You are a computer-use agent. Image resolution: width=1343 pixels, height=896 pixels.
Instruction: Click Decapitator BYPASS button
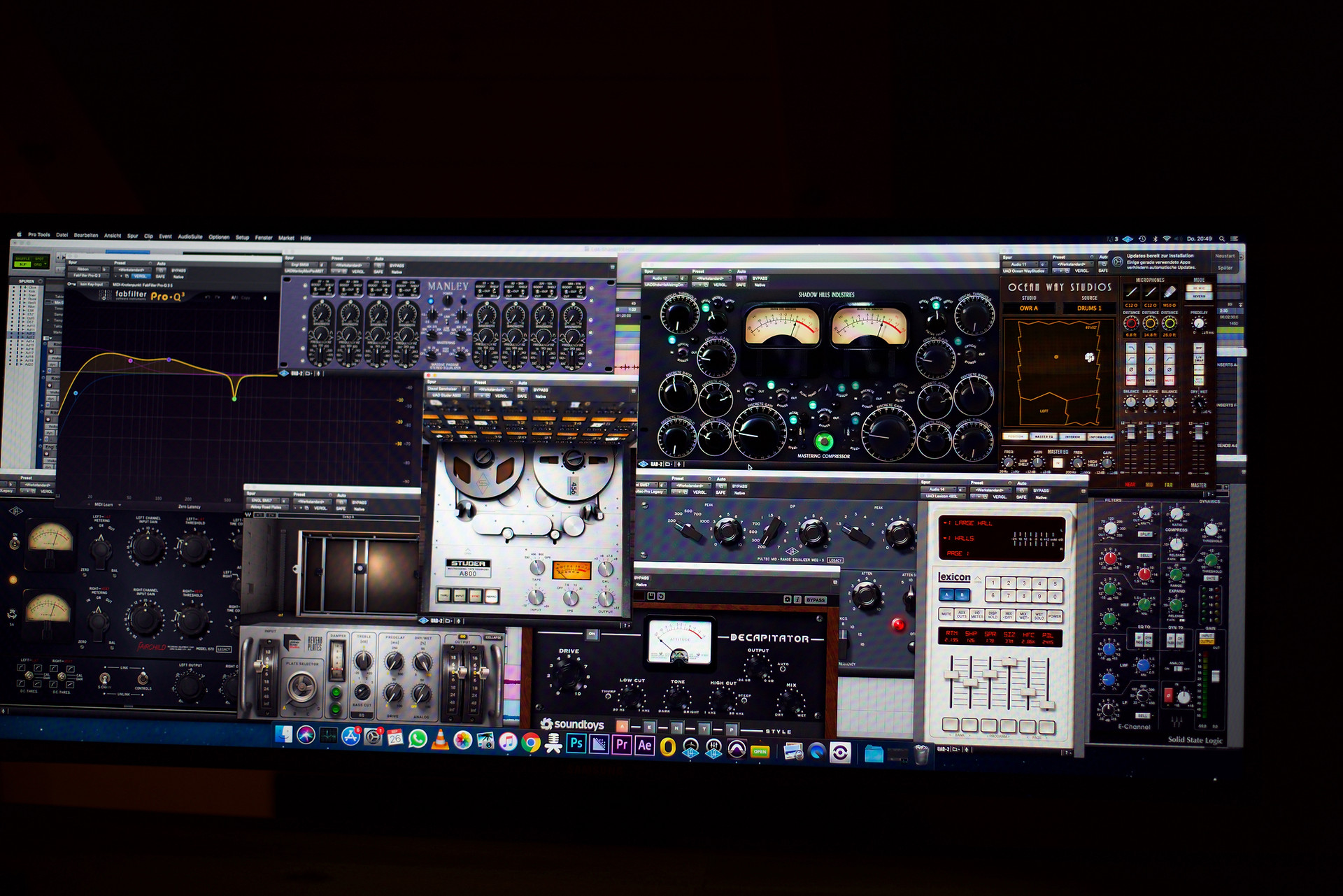[816, 600]
